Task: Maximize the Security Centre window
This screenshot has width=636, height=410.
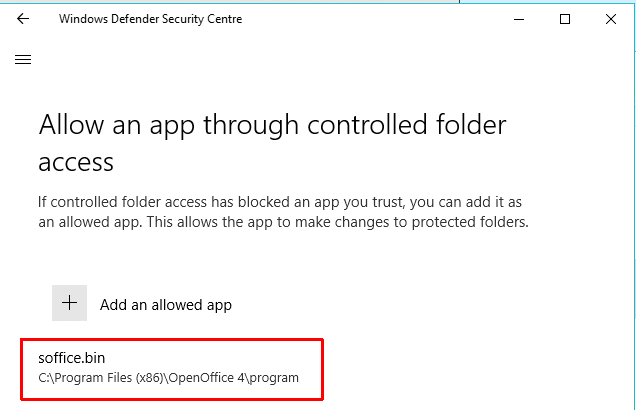Action: 565,19
